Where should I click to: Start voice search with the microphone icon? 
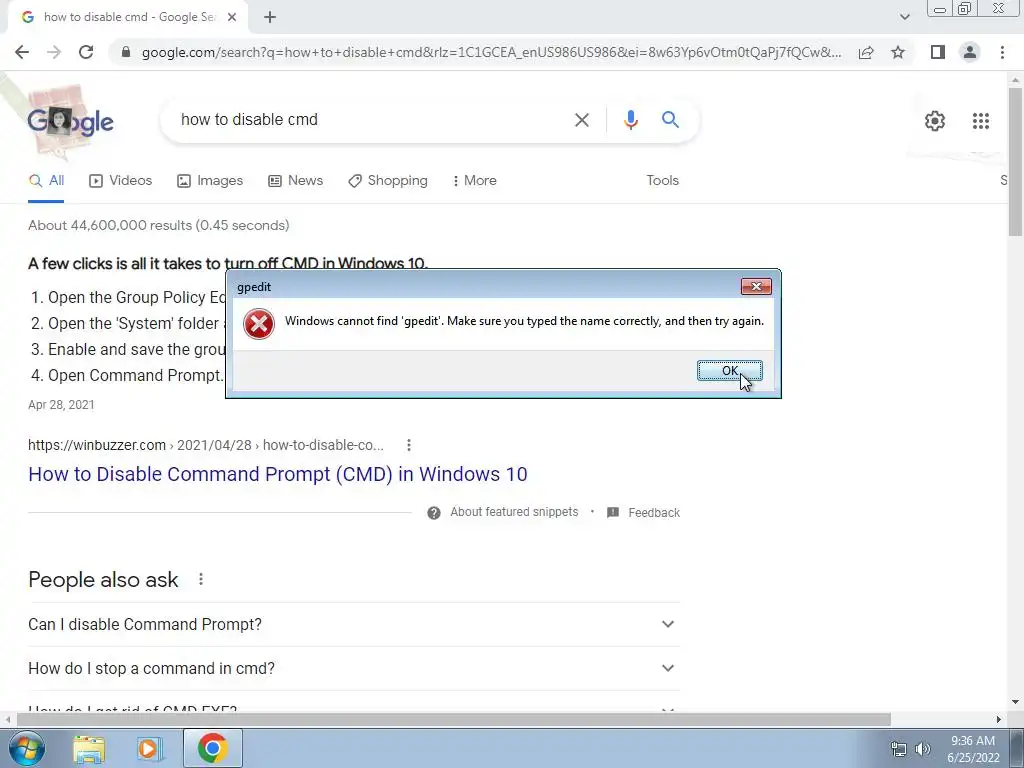[630, 120]
